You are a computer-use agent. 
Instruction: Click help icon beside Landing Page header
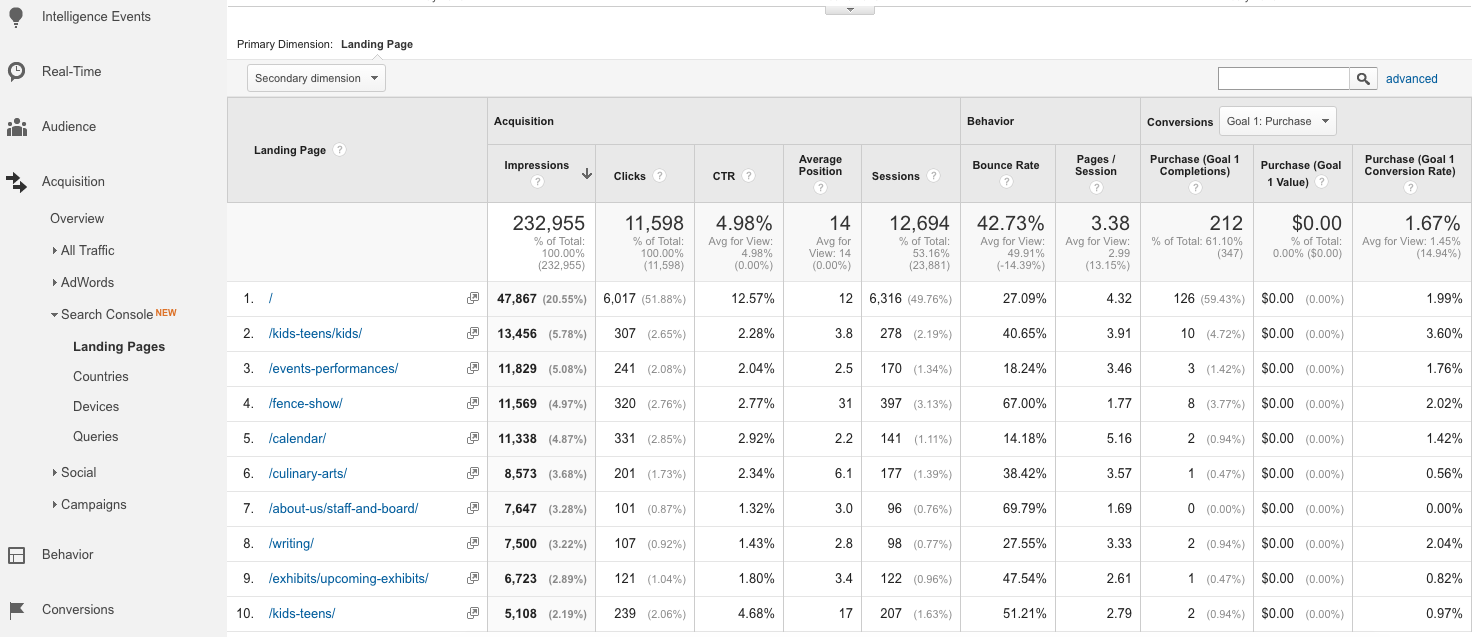[340, 150]
